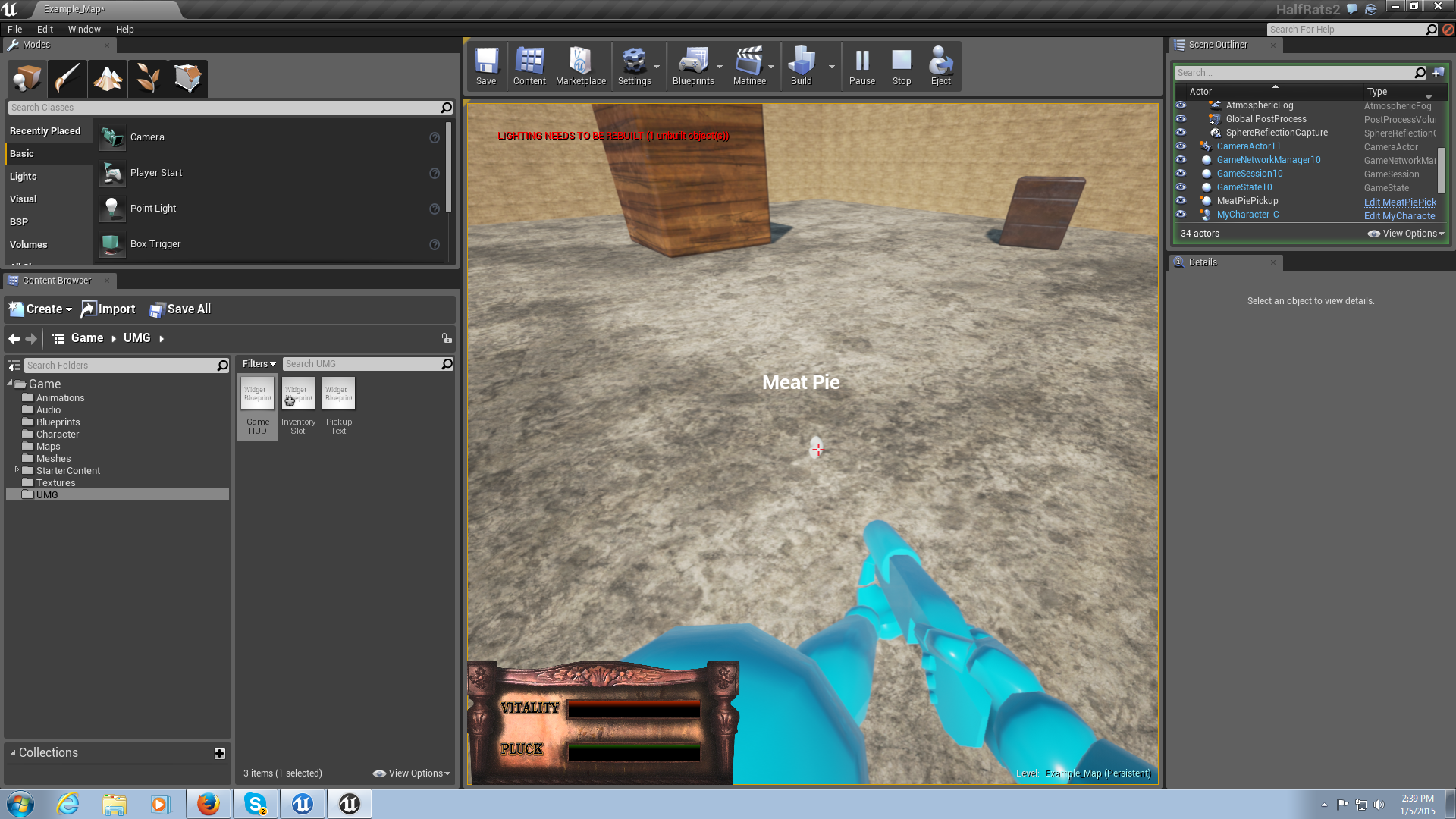Open the Filters dropdown

pos(259,364)
